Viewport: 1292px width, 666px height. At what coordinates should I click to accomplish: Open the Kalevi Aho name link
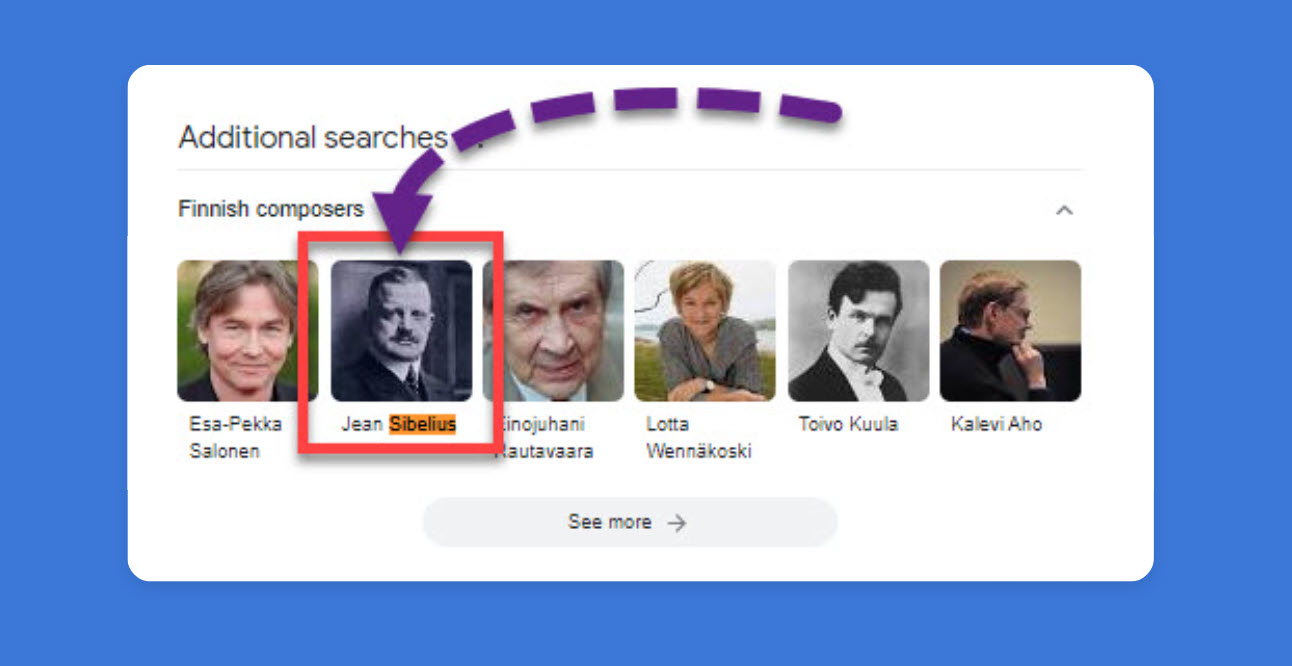996,424
